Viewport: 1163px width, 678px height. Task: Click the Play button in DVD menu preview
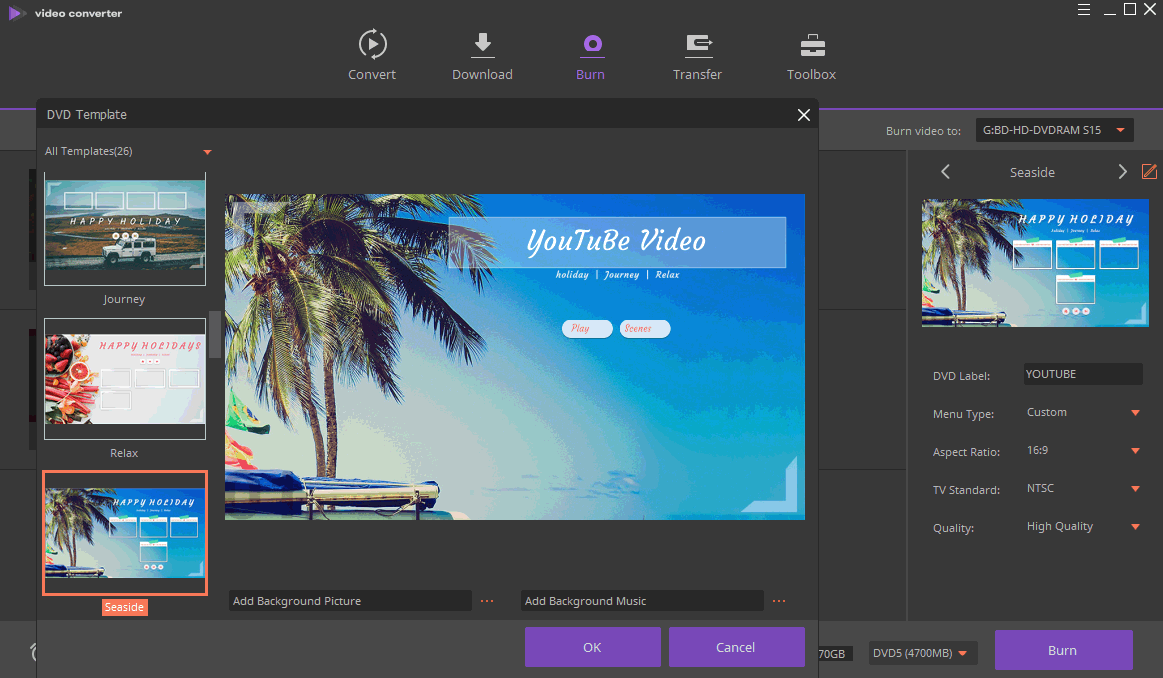587,329
